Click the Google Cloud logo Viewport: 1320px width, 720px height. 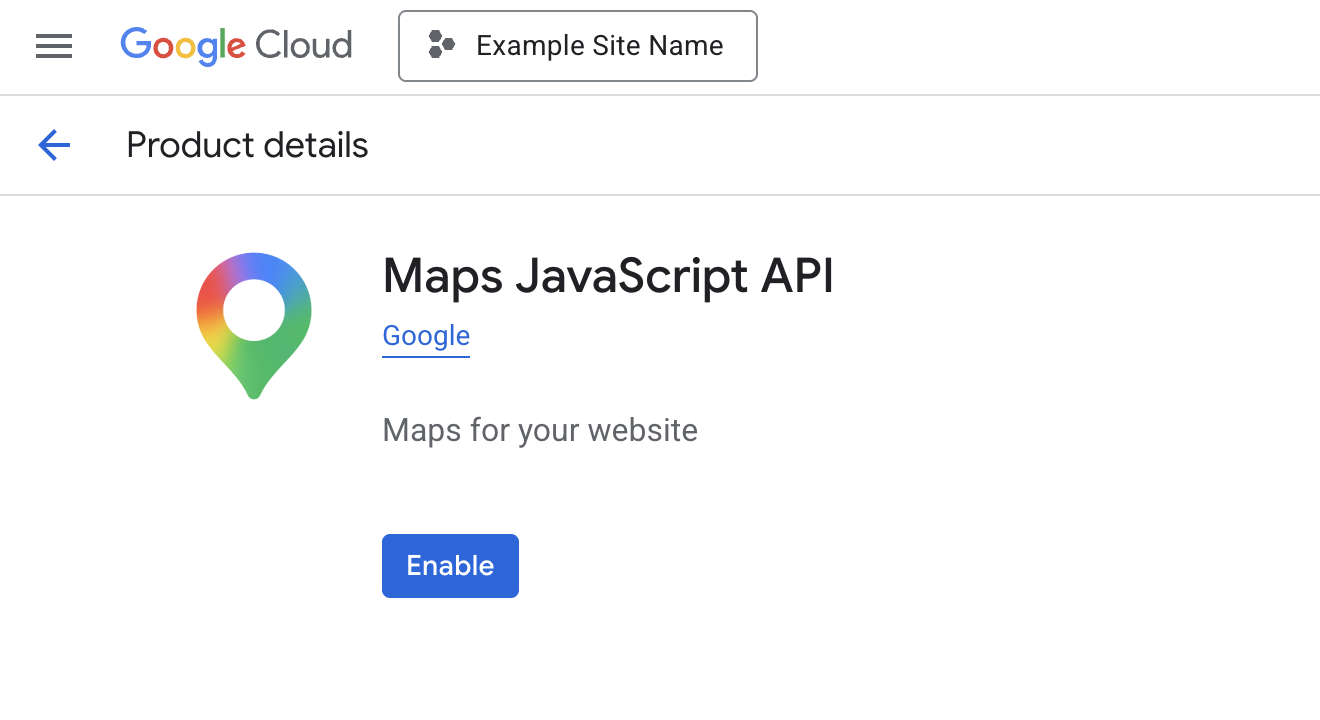(x=236, y=46)
